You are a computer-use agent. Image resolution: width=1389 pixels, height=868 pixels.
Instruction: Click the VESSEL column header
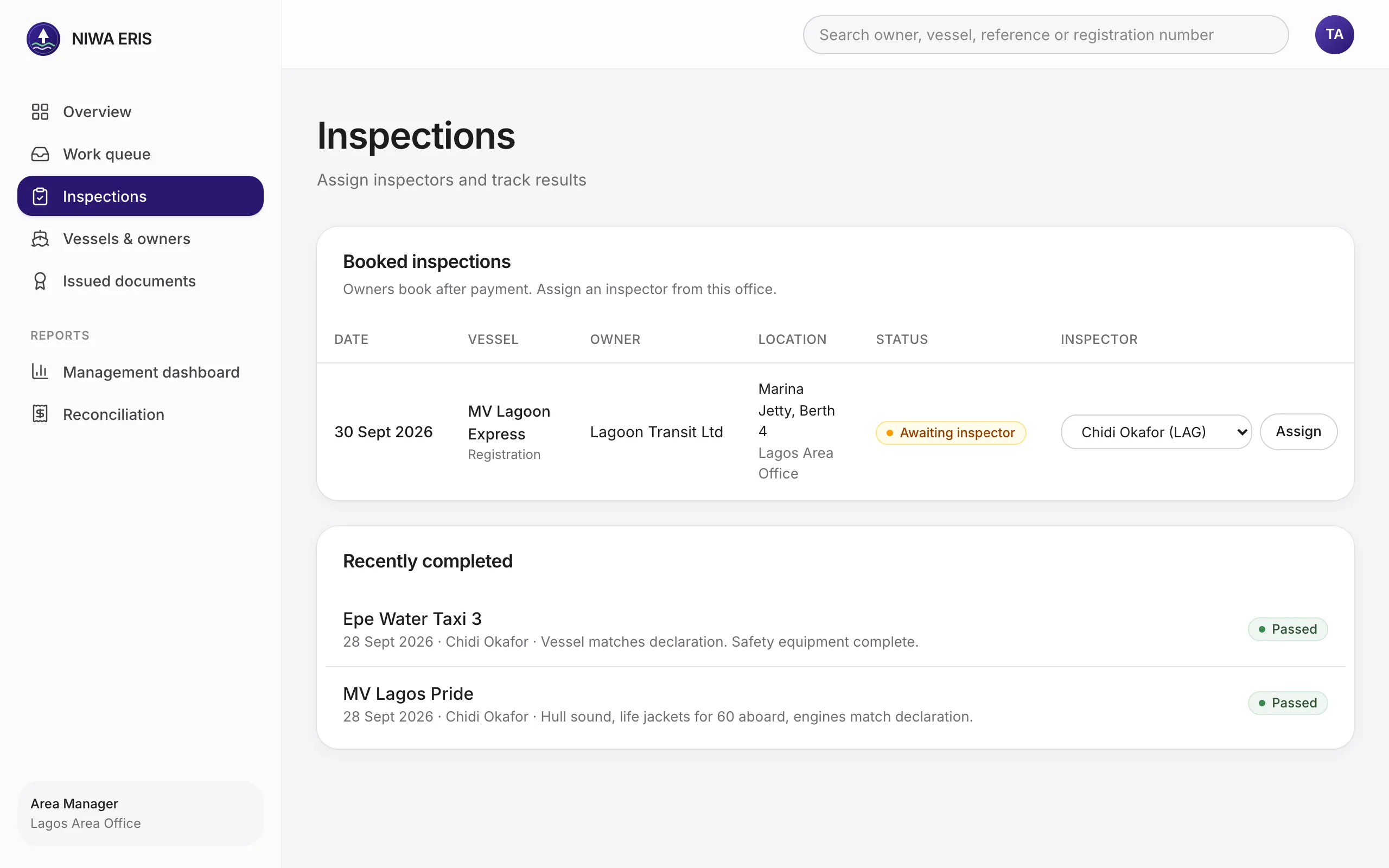tap(493, 339)
